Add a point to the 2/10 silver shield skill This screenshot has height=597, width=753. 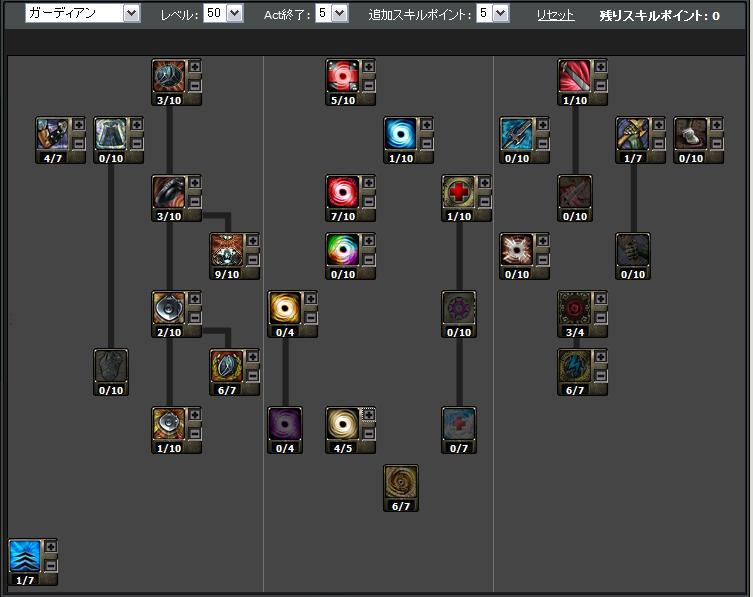[x=194, y=299]
